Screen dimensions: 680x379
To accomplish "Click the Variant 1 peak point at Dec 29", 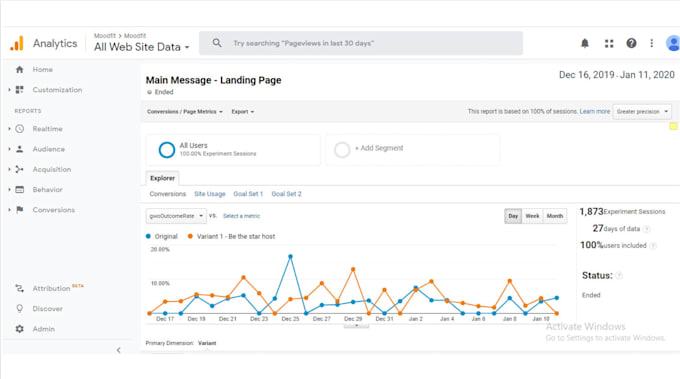I will [353, 269].
